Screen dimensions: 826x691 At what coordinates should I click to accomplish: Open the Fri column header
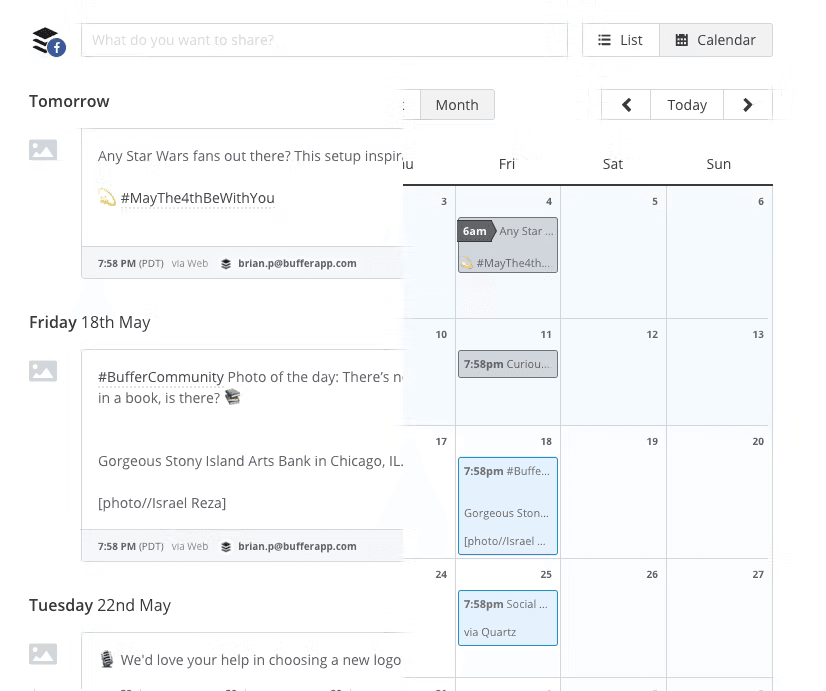pos(506,163)
